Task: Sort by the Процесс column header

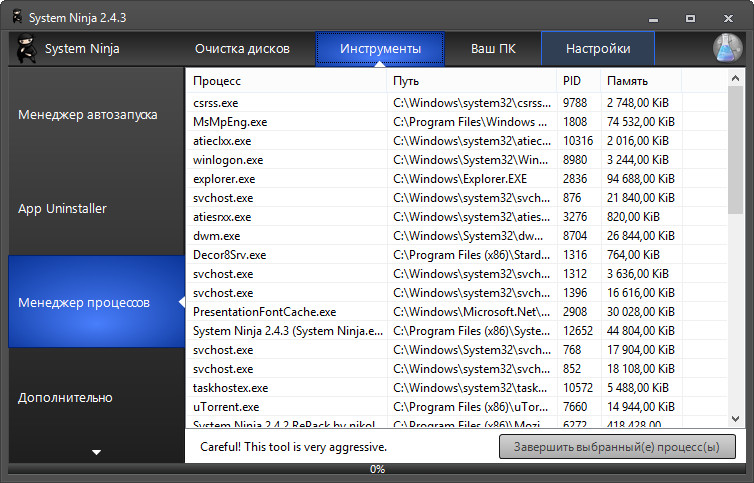Action: tap(286, 81)
